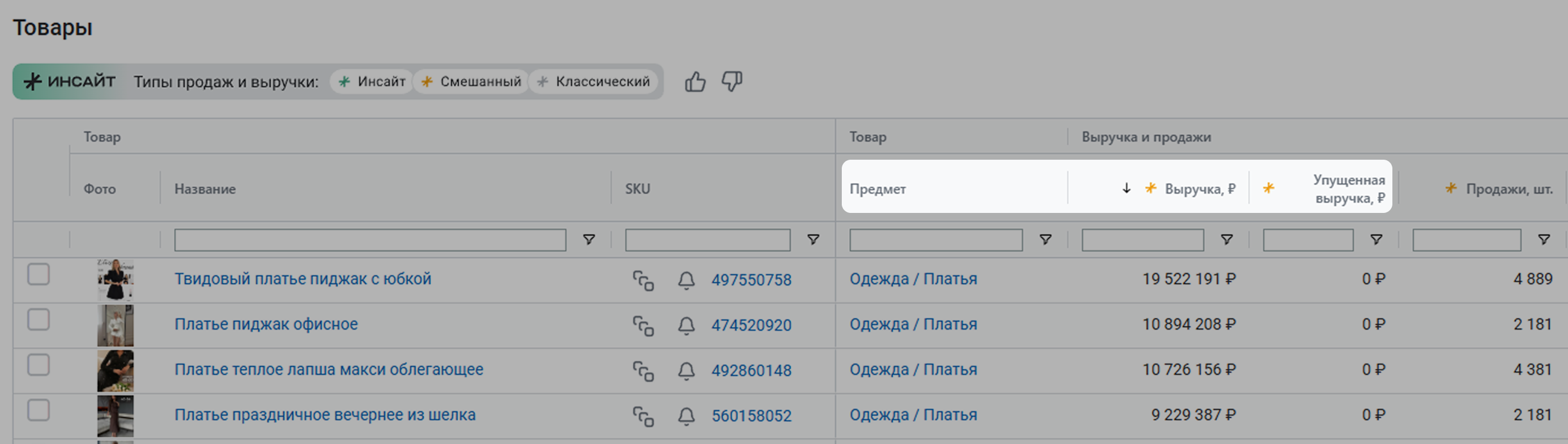Click copy icon next to SKU 492860148

[x=643, y=371]
